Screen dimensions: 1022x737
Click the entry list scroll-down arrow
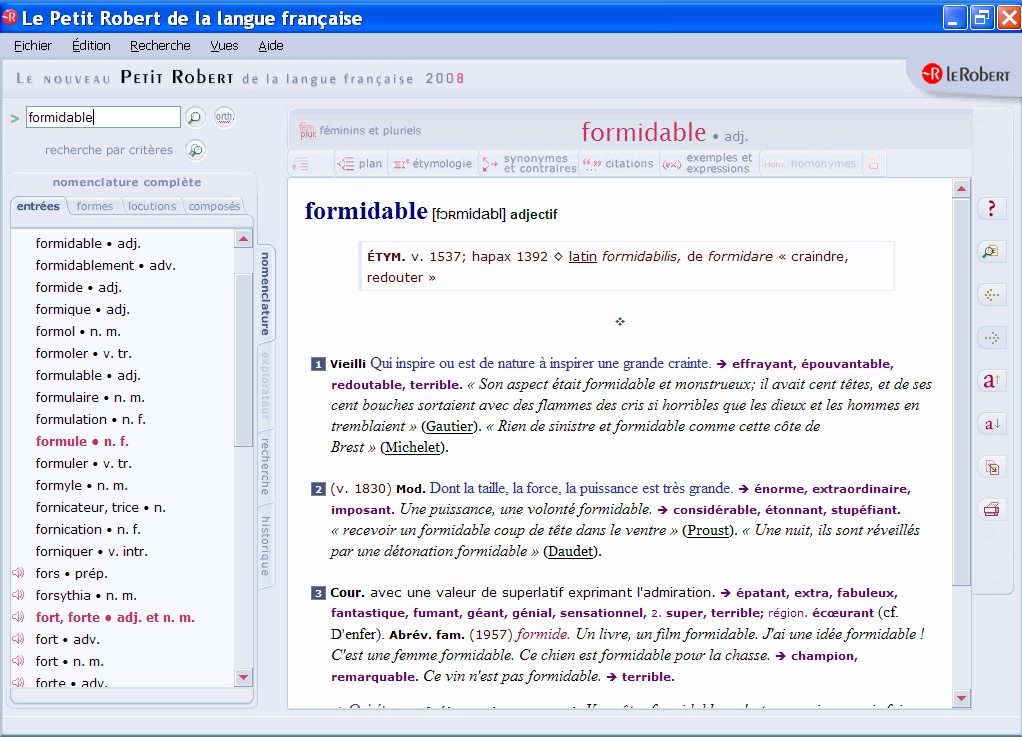(243, 677)
